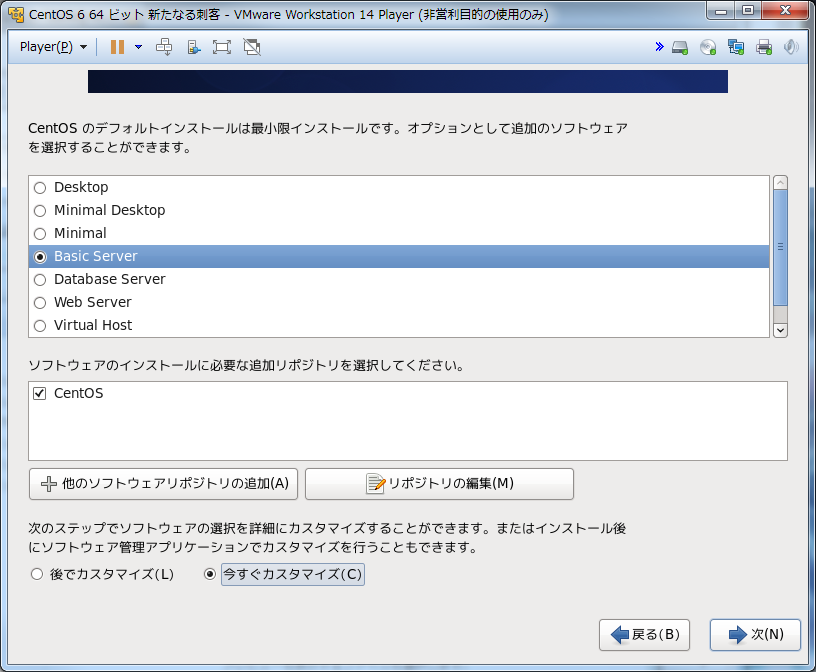Click the network adapter device icon
The height and width of the screenshot is (672, 816).
coord(736,47)
